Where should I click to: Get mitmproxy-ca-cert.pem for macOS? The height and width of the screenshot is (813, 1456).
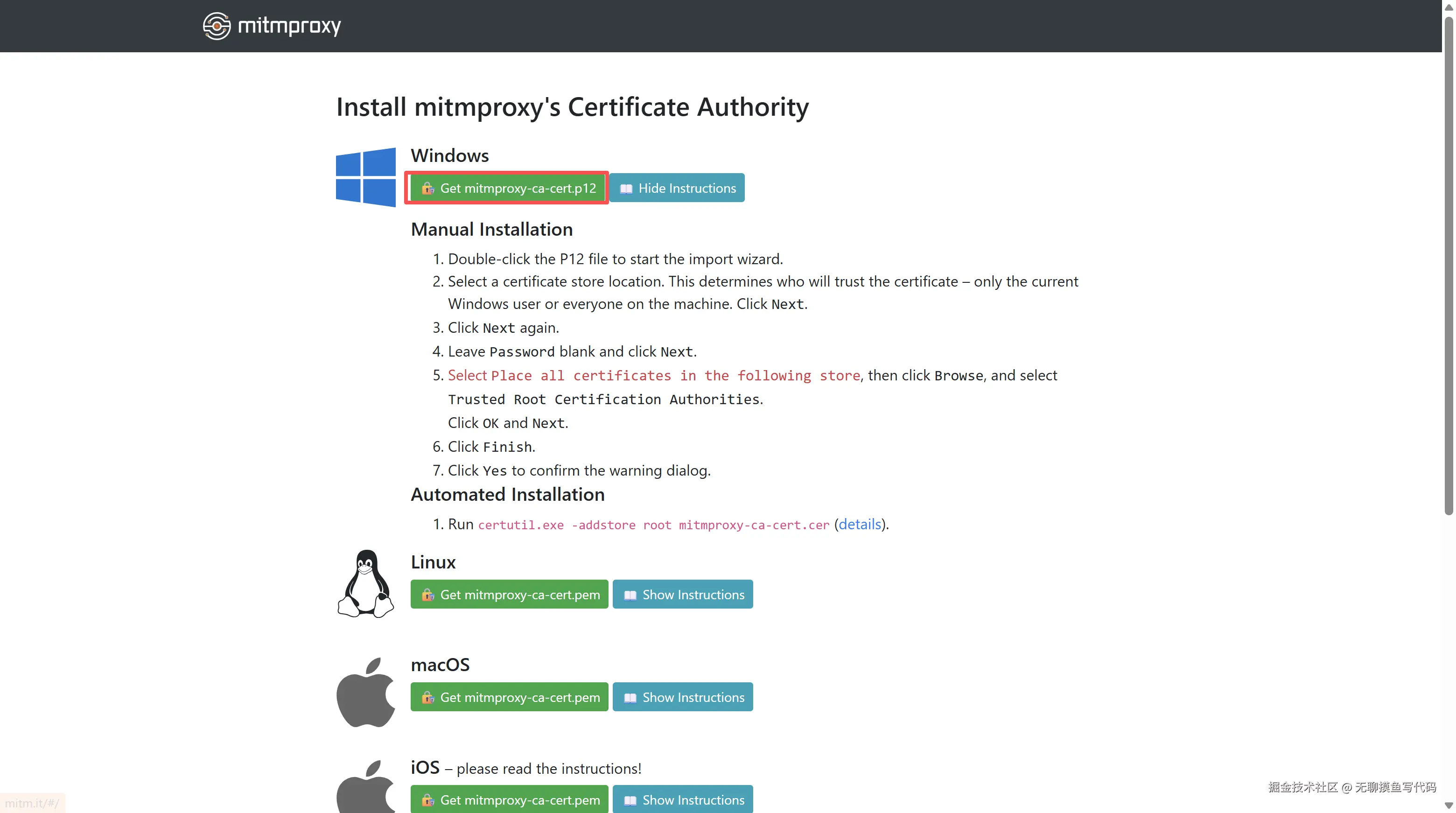coord(509,697)
